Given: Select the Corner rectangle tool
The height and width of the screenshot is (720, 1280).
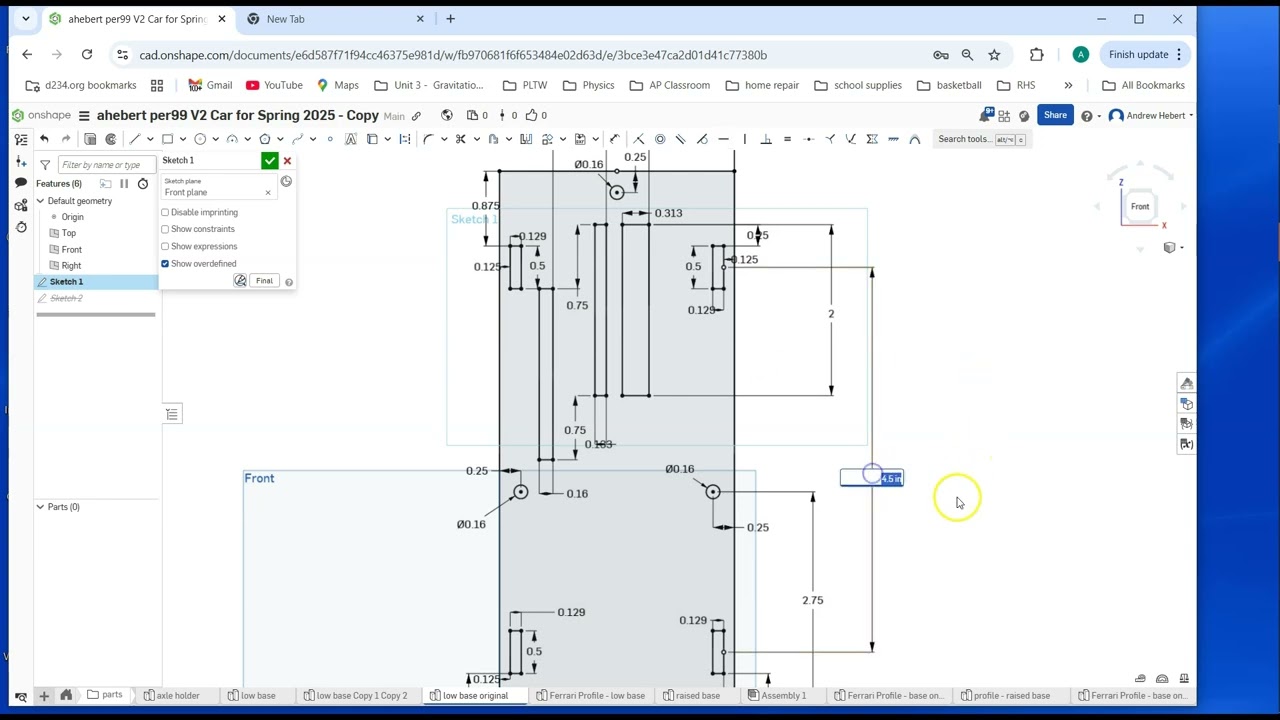Looking at the screenshot, I should point(167,139).
